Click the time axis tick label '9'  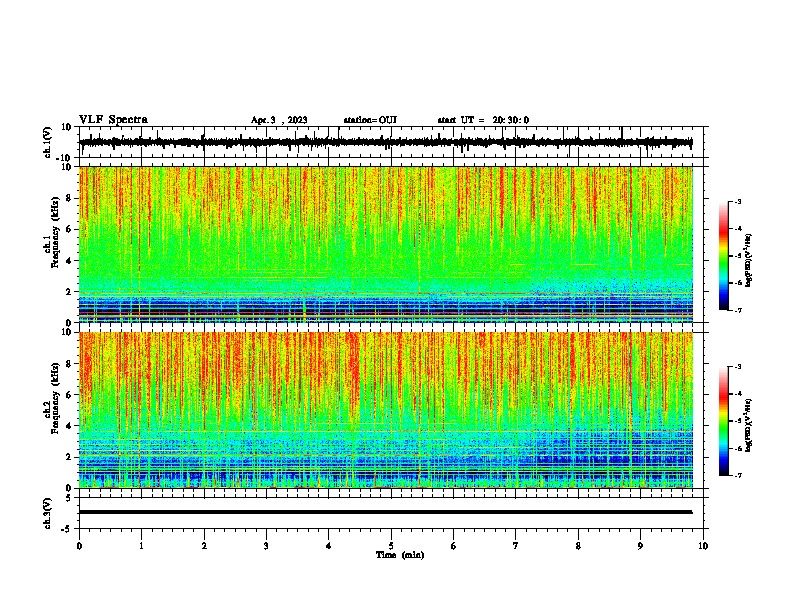(640, 546)
